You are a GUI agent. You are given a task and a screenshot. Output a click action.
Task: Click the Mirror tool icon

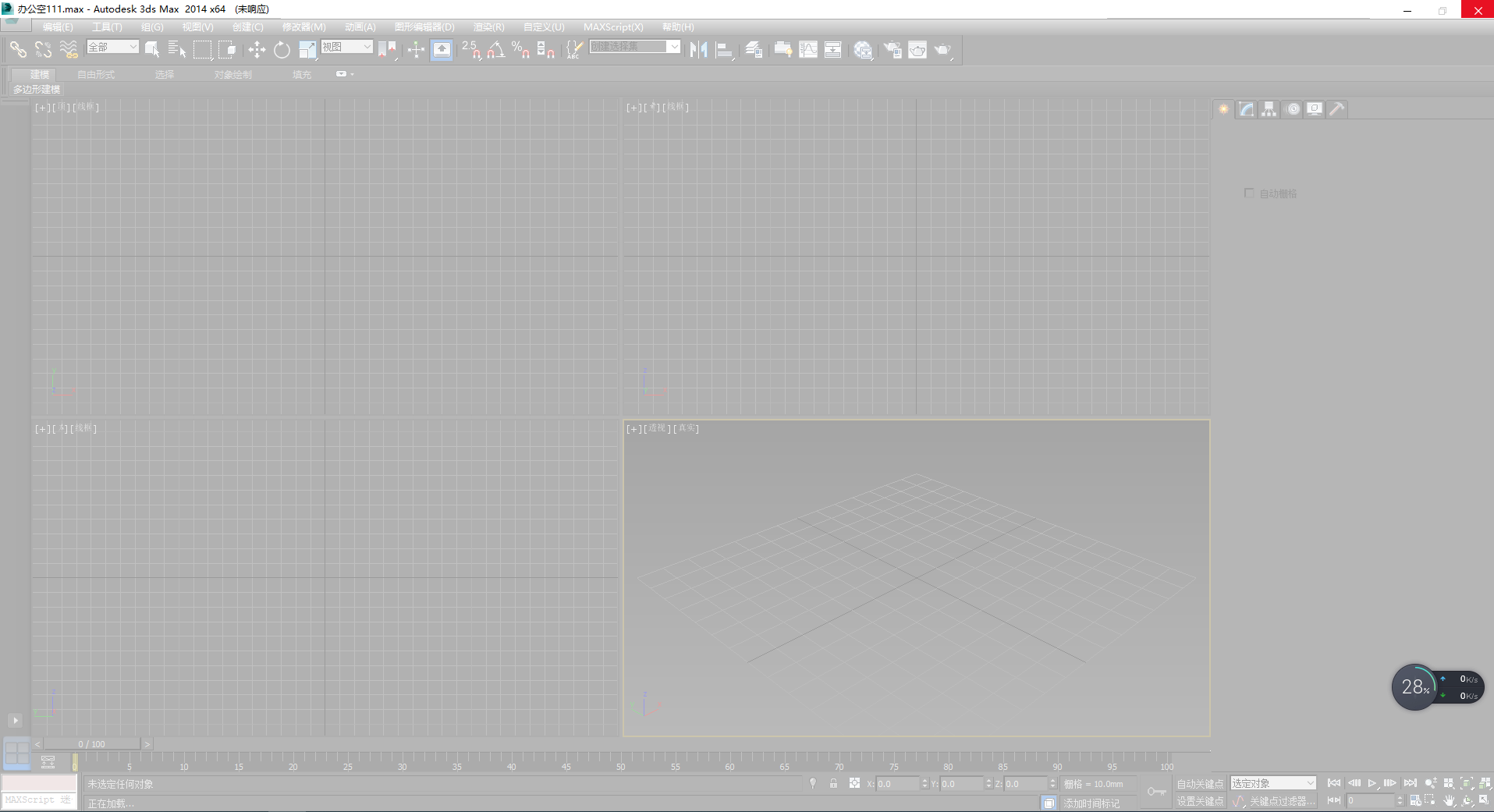coord(699,50)
